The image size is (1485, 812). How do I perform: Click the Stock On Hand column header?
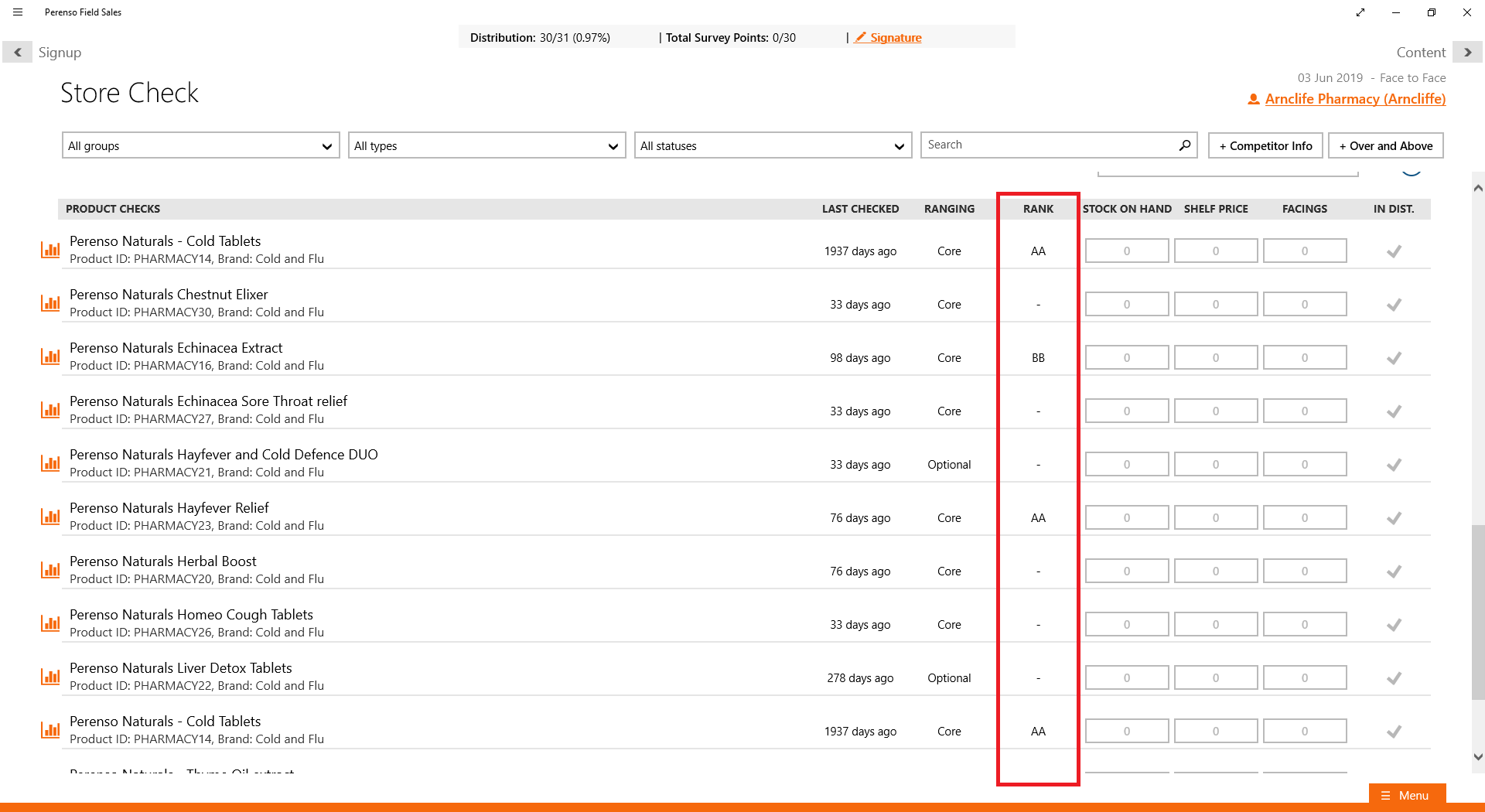[1127, 209]
